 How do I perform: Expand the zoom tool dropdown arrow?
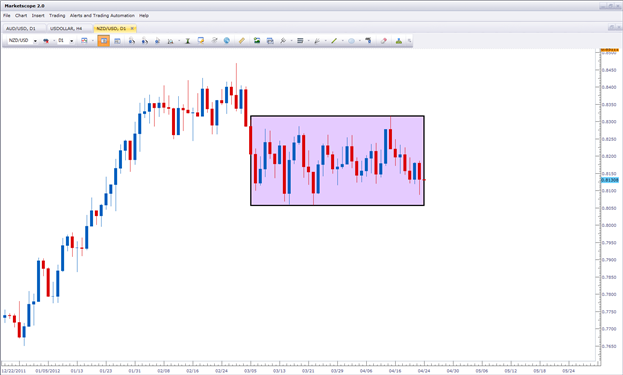point(292,41)
